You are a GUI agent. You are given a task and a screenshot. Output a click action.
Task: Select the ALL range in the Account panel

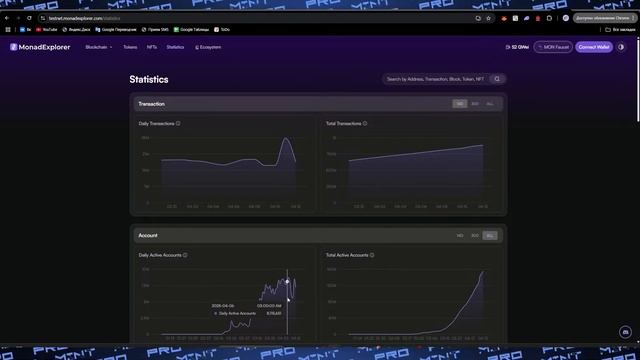click(490, 236)
